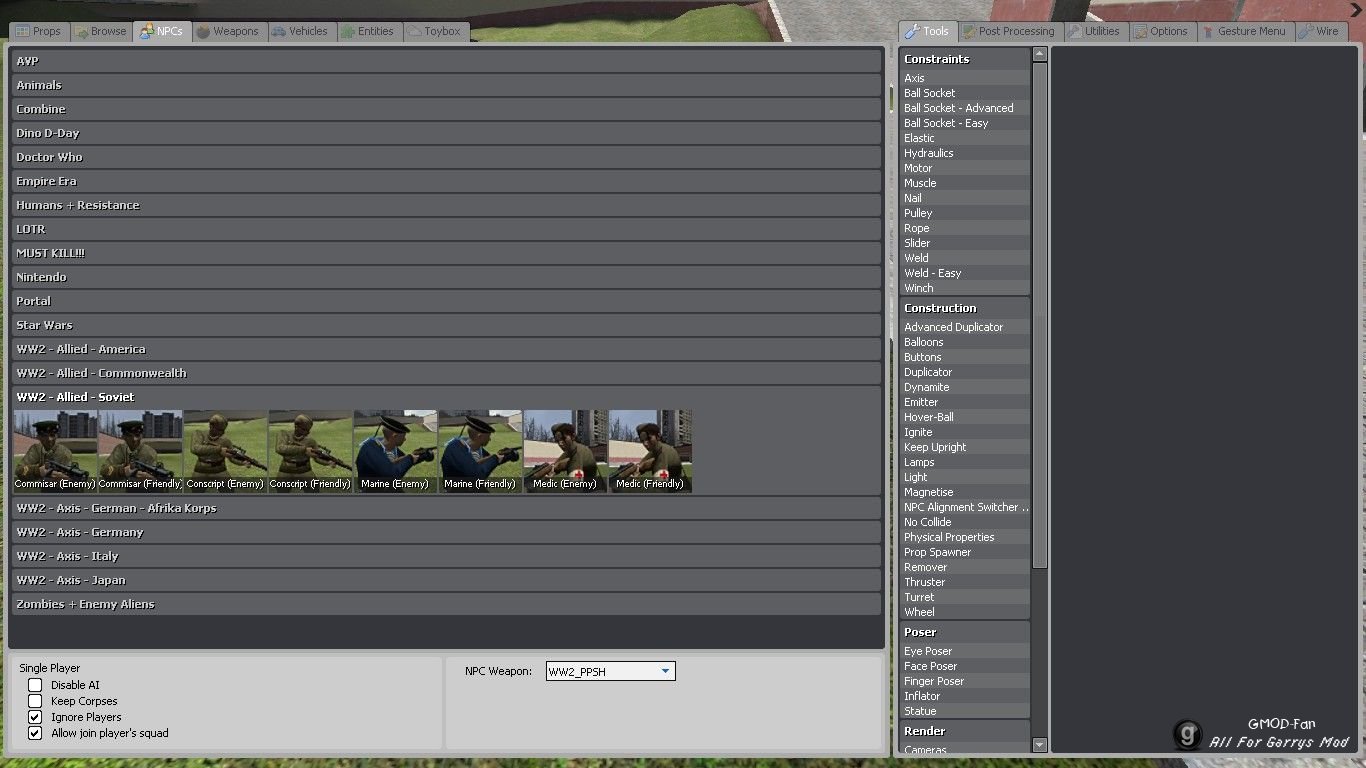Expand the Dino D-Day category

pyautogui.click(x=446, y=133)
